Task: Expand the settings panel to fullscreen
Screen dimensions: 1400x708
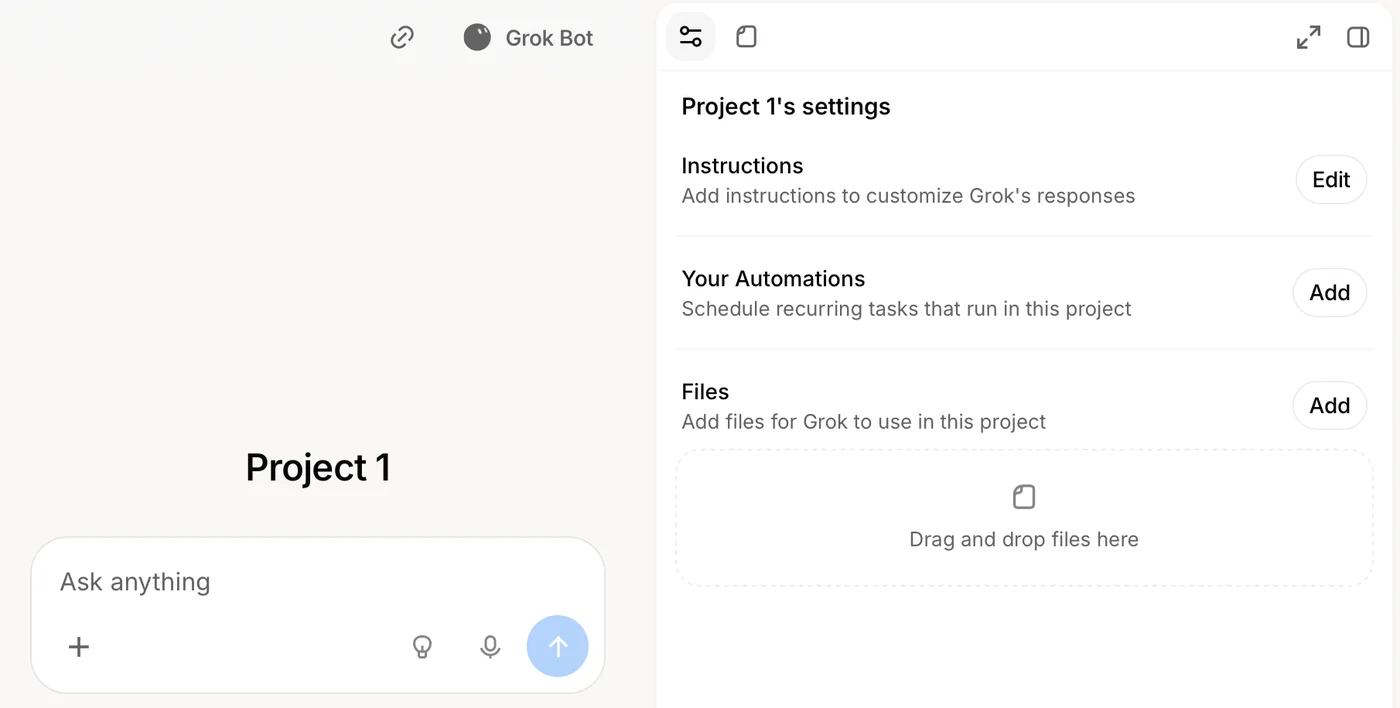Action: click(x=1308, y=37)
